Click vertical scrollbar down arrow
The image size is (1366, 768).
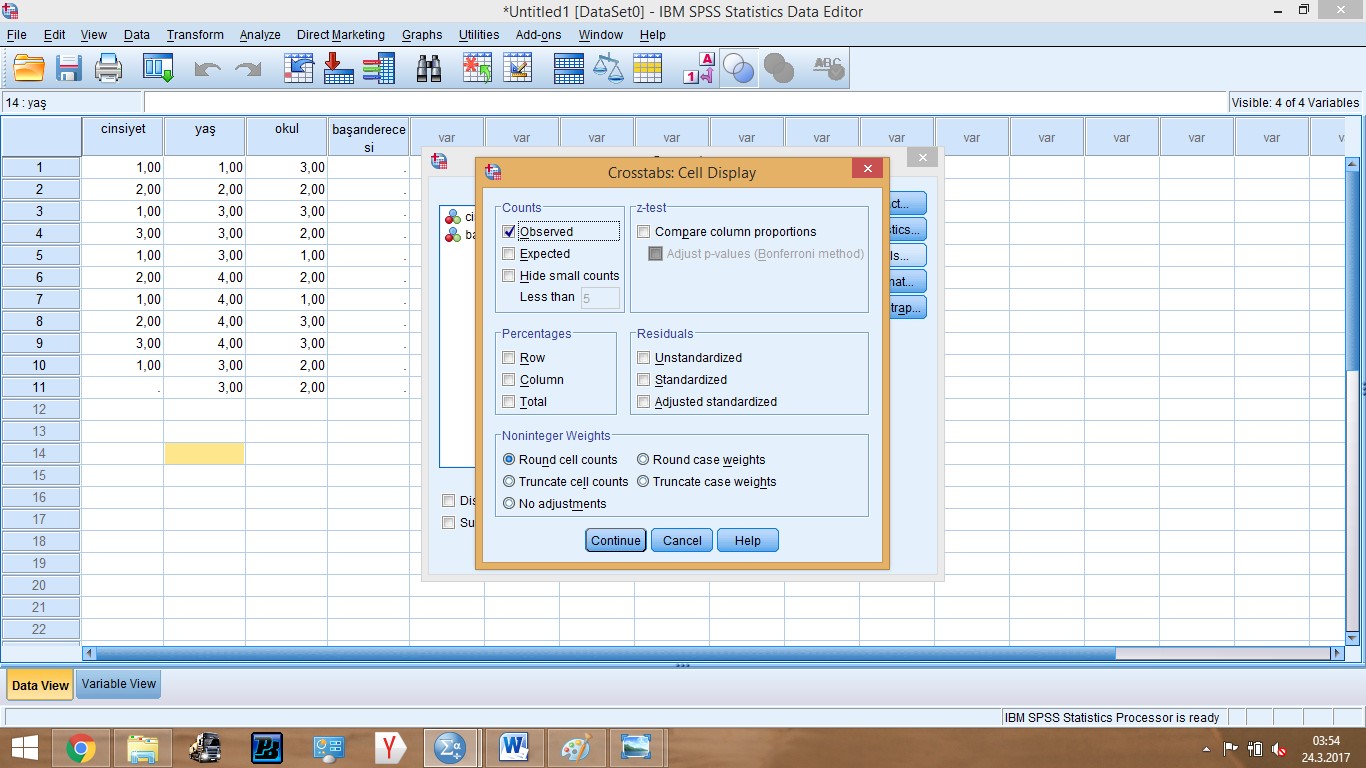coord(1353,637)
